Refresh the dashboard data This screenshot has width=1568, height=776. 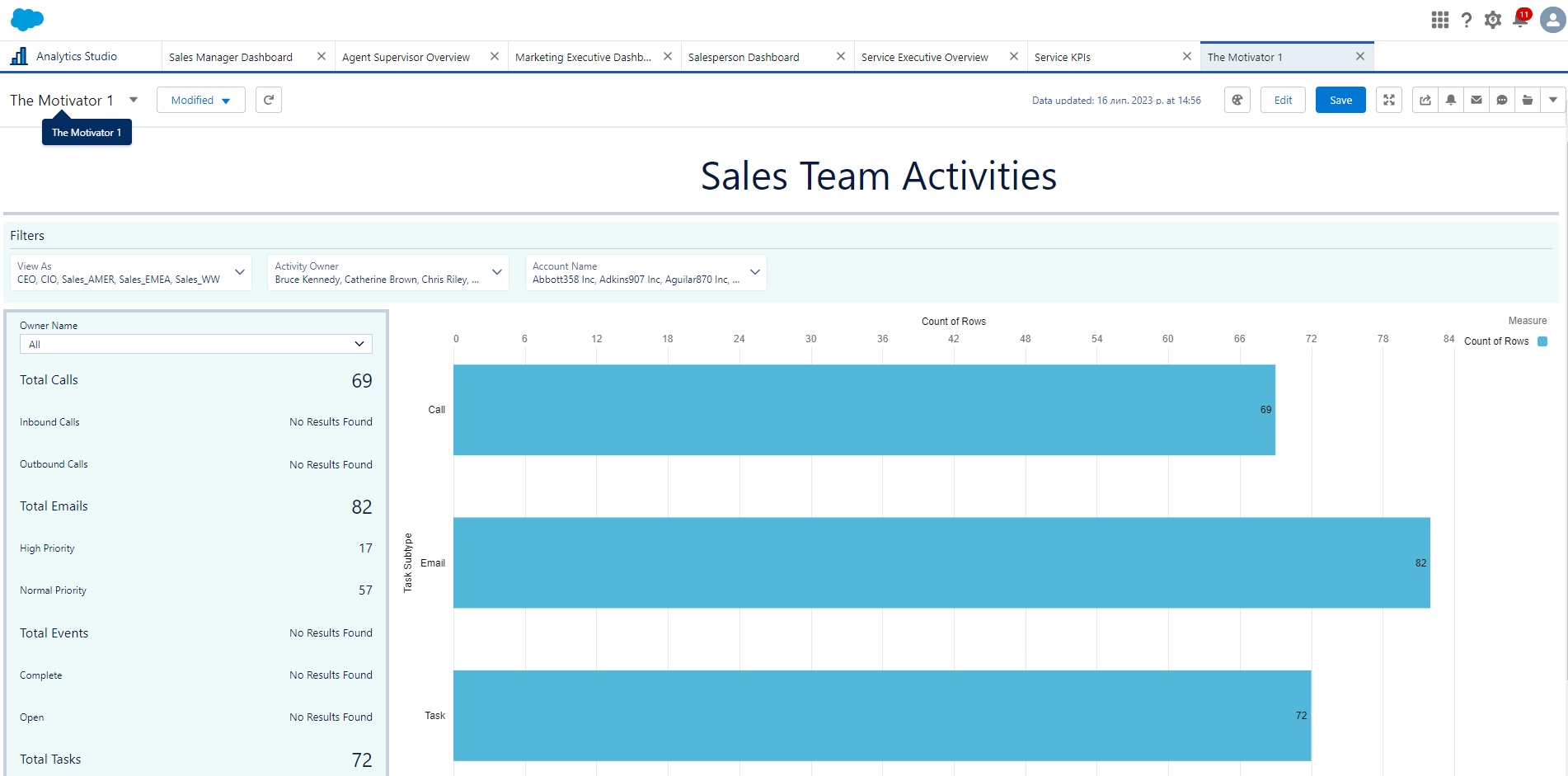click(x=268, y=99)
